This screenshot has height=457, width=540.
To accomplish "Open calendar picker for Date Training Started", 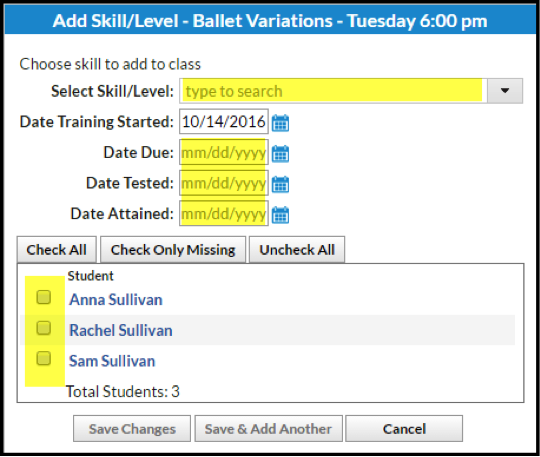I will point(280,123).
